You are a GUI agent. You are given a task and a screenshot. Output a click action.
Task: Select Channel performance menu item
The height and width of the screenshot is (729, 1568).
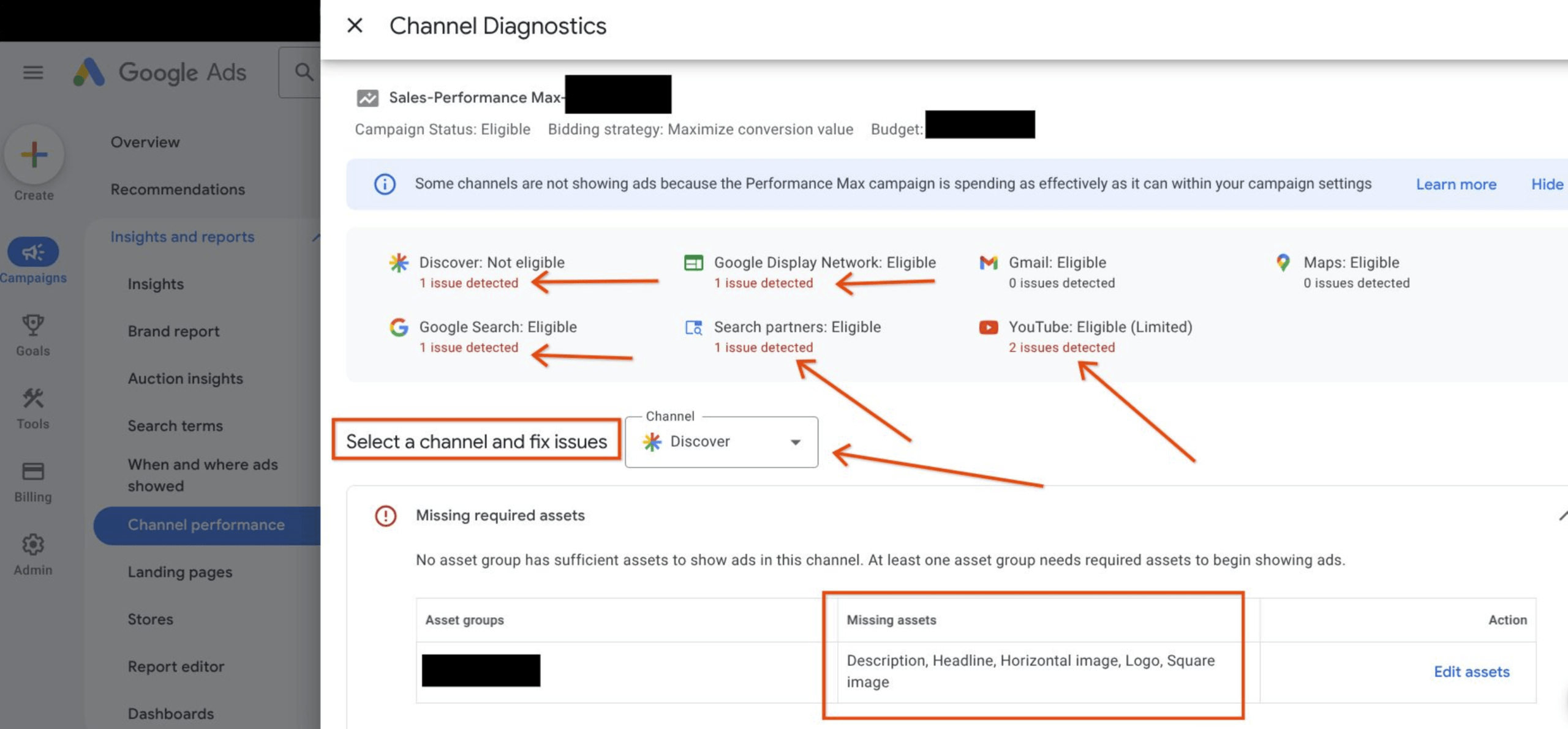pyautogui.click(x=207, y=525)
